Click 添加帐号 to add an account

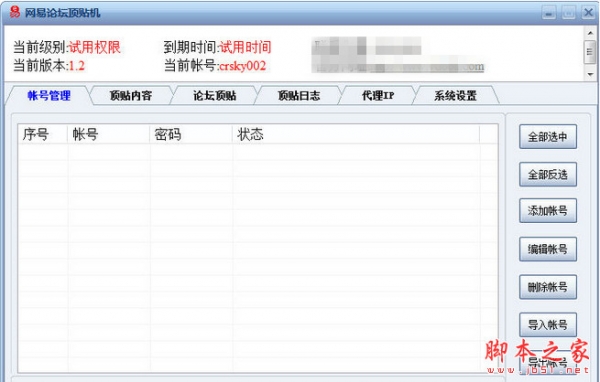click(548, 211)
